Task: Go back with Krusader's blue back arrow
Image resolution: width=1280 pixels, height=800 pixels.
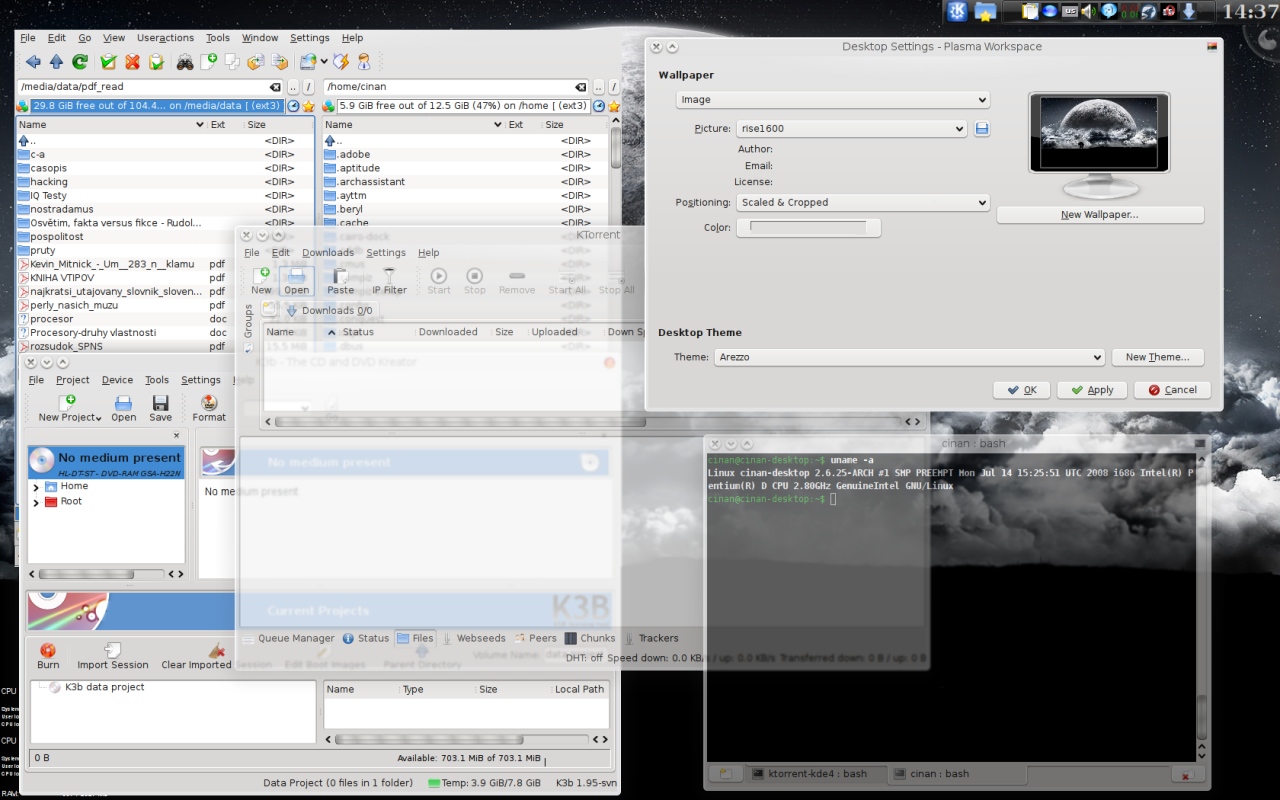Action: point(33,62)
